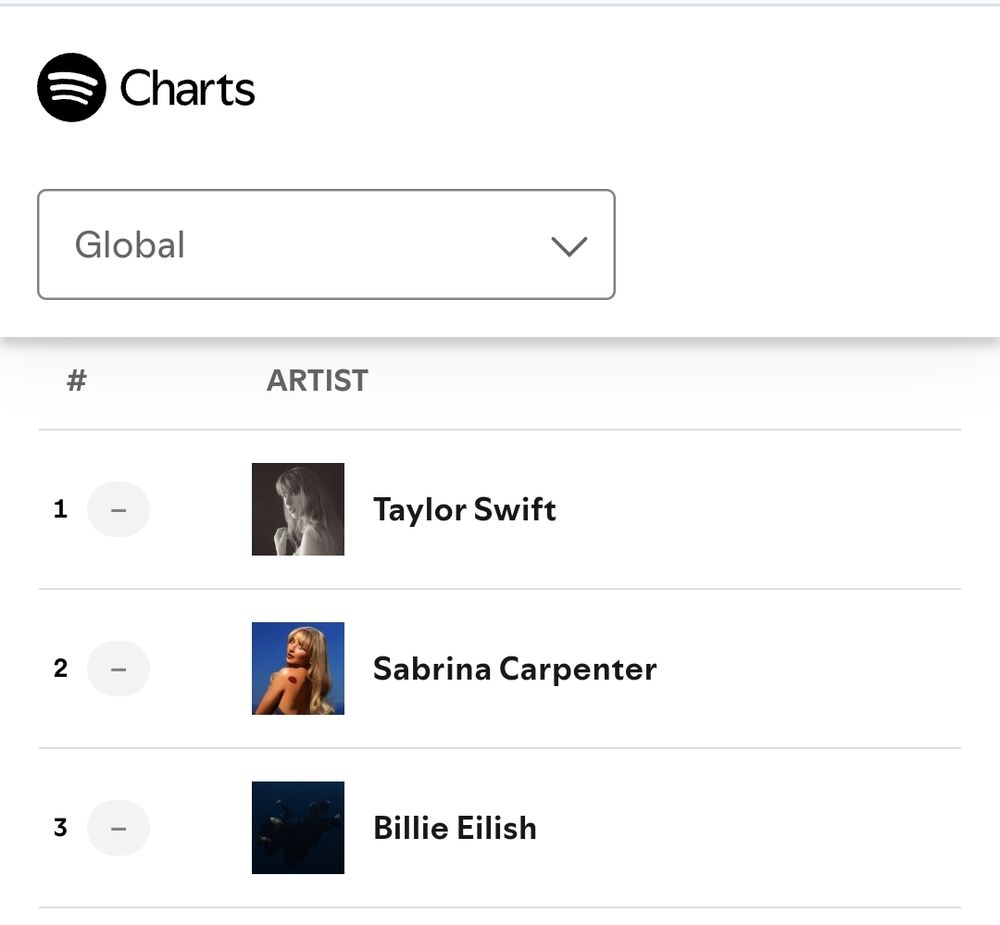Screen dimensions: 1000x925
Task: Click the # rank column header
Action: 76,380
